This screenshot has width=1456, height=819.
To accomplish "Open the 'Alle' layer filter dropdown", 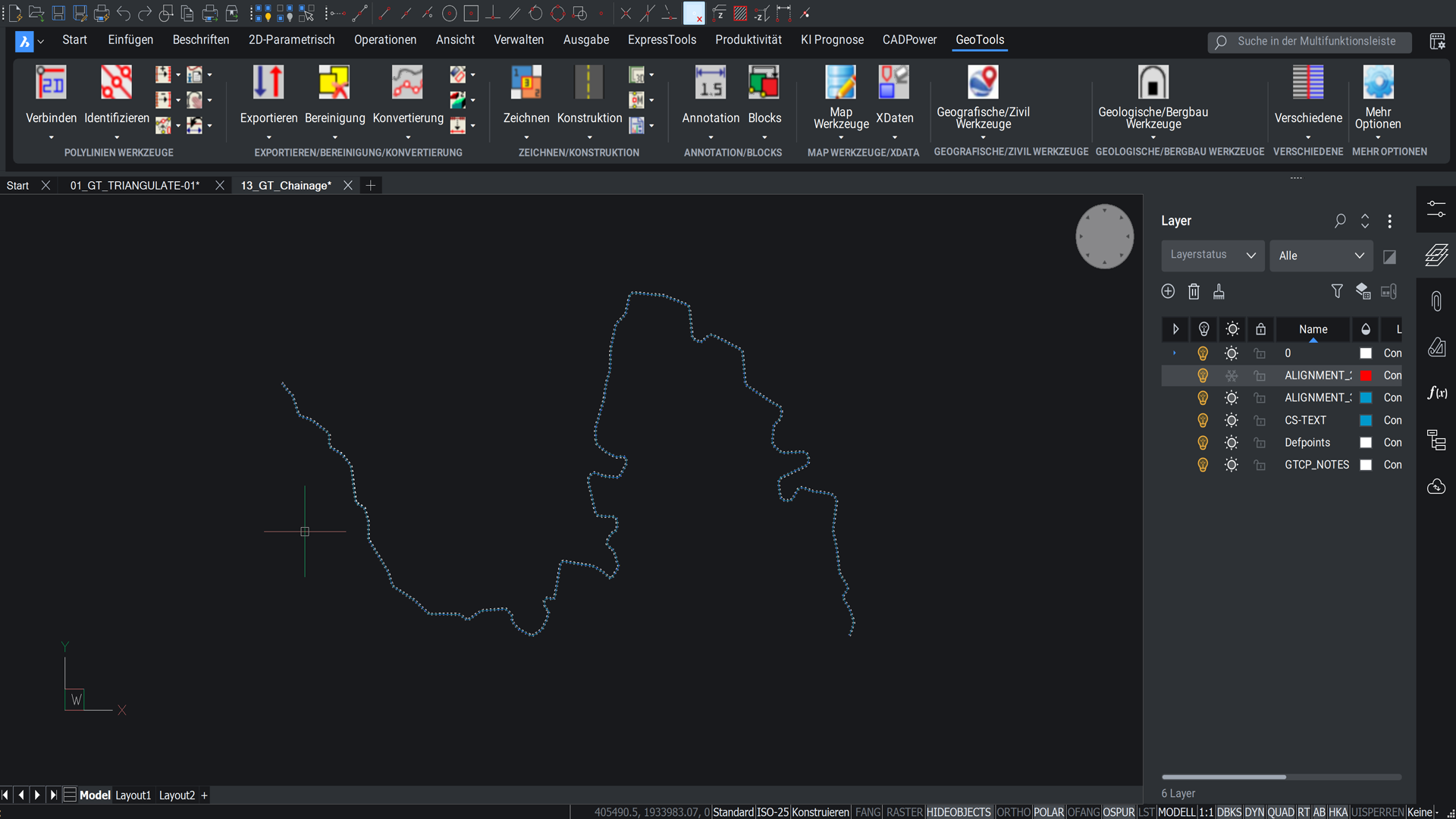I will (x=1321, y=256).
